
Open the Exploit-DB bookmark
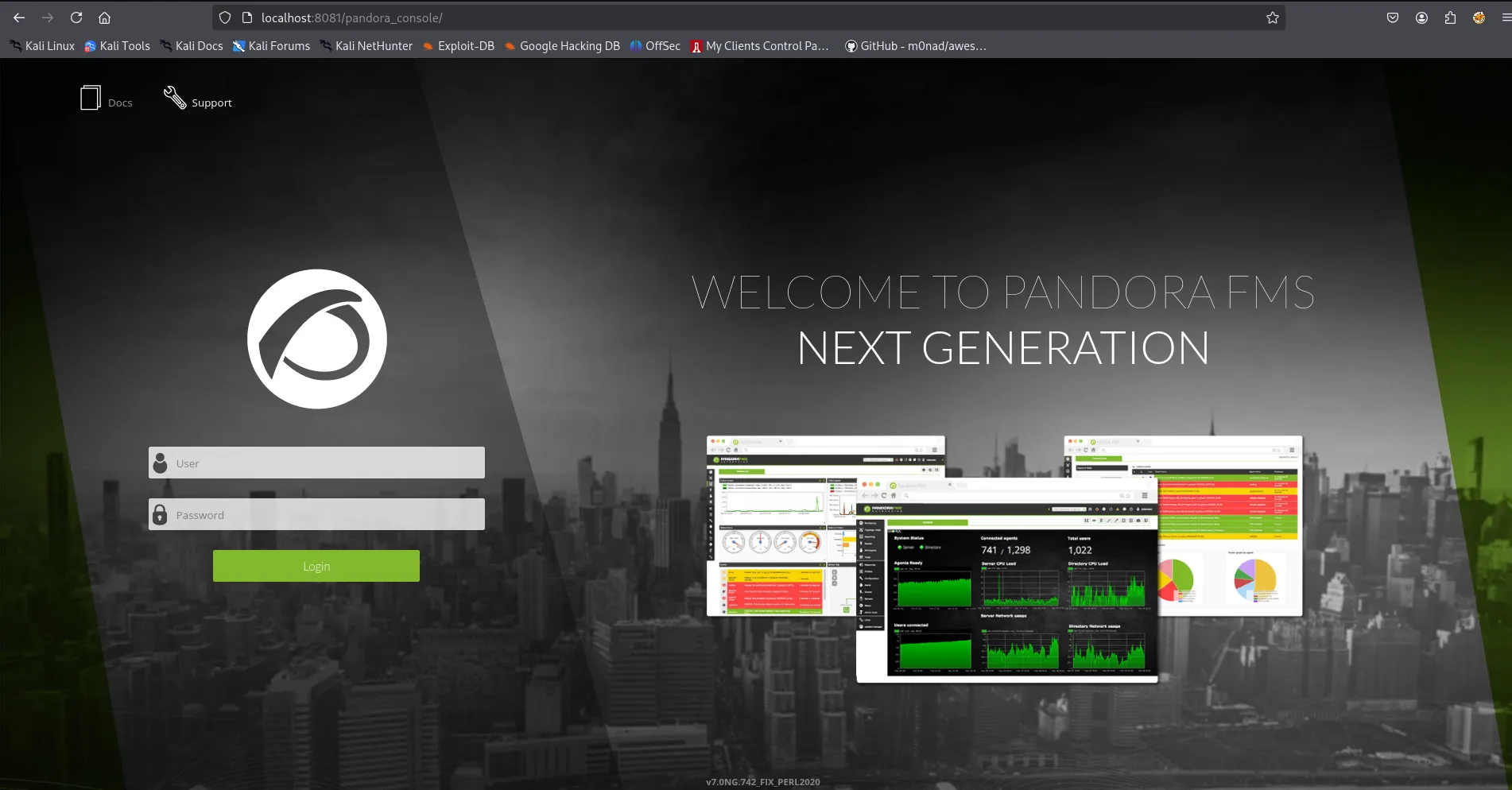[459, 46]
